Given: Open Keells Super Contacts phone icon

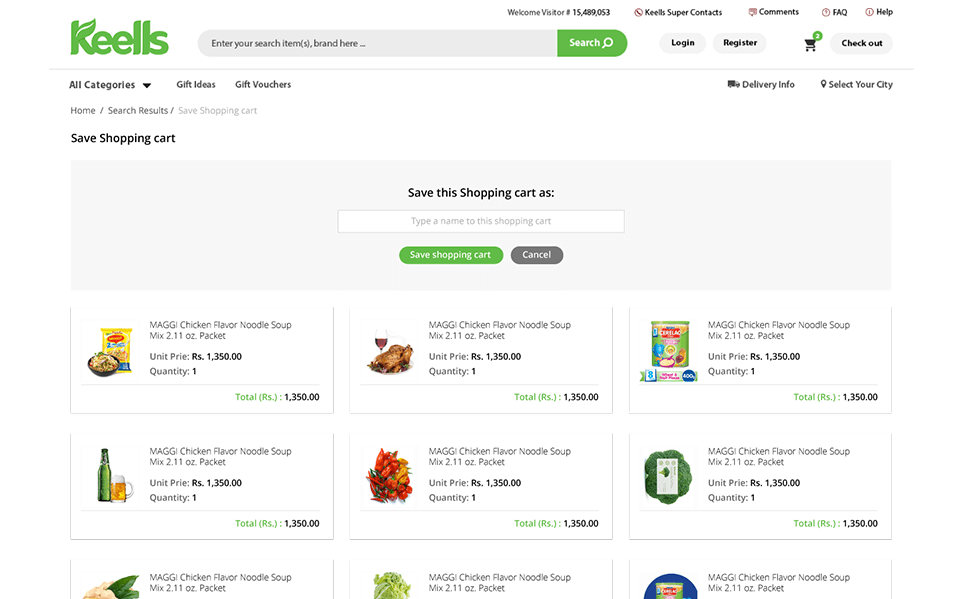Looking at the screenshot, I should (638, 13).
